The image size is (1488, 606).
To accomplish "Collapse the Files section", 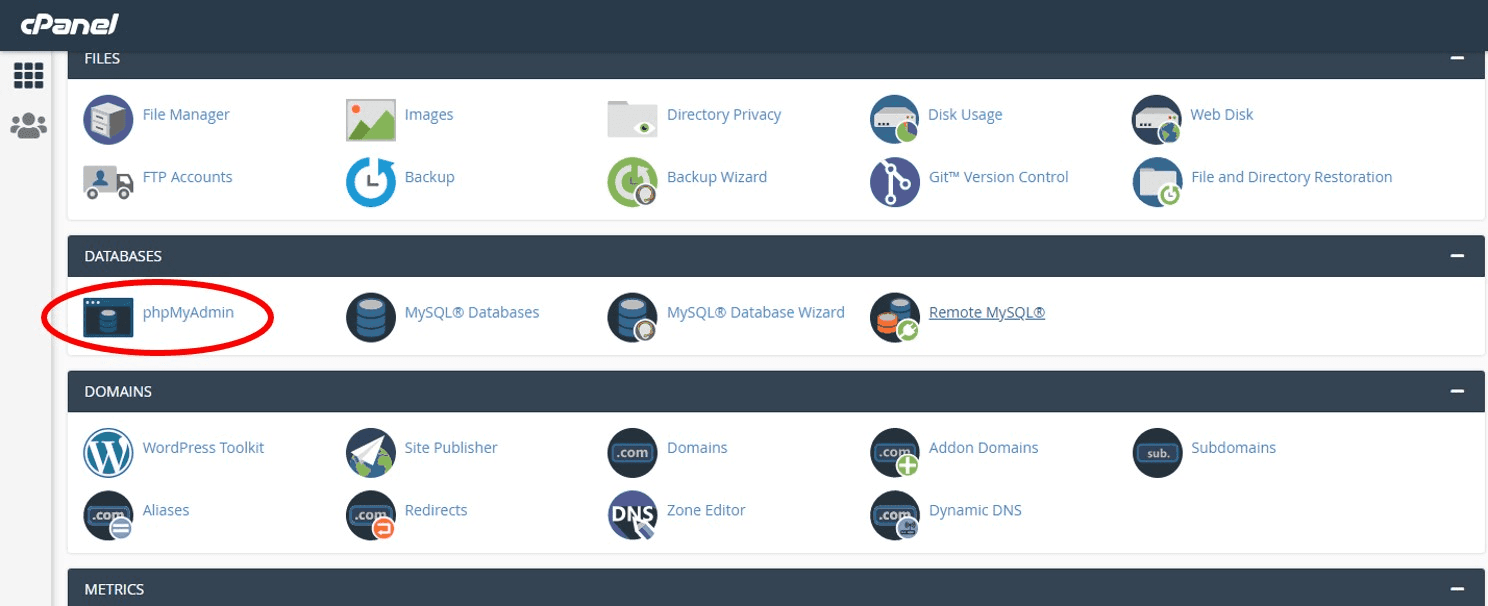I will tap(1457, 59).
